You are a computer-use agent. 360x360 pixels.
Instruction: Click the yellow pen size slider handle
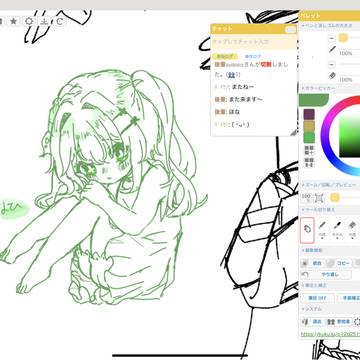point(343,38)
